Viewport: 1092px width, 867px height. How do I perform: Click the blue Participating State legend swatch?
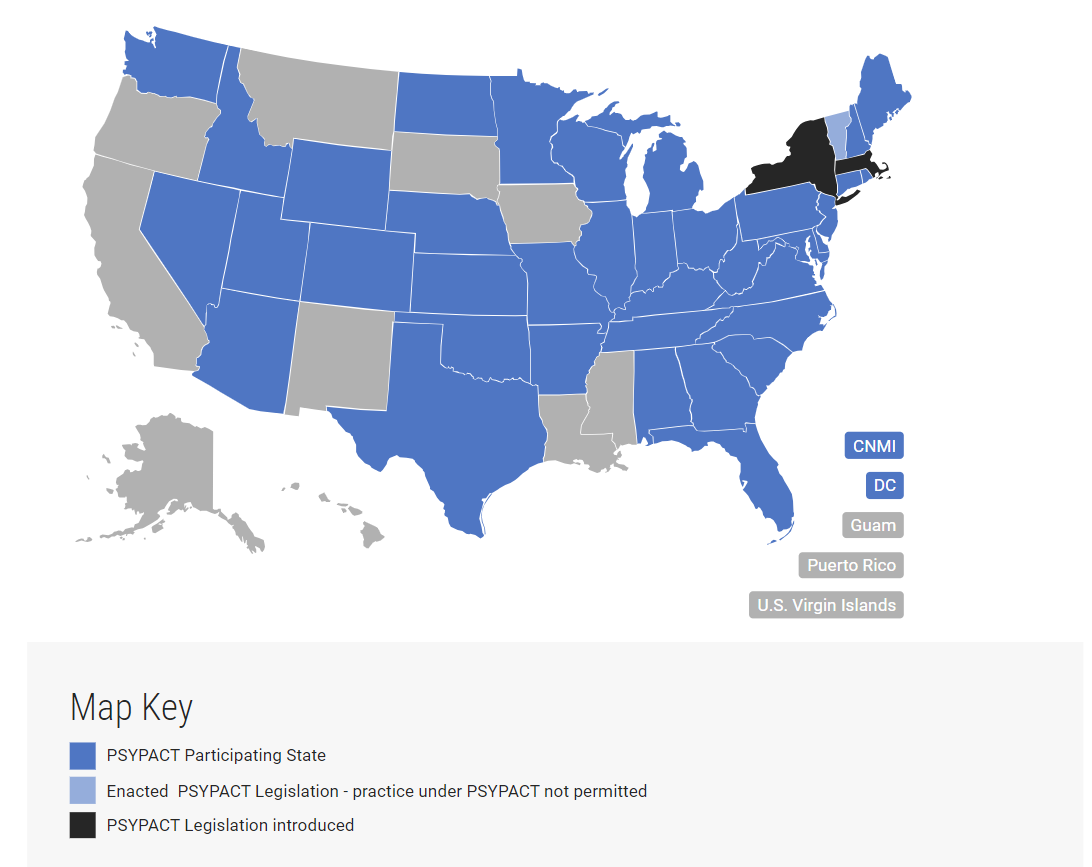(x=82, y=756)
